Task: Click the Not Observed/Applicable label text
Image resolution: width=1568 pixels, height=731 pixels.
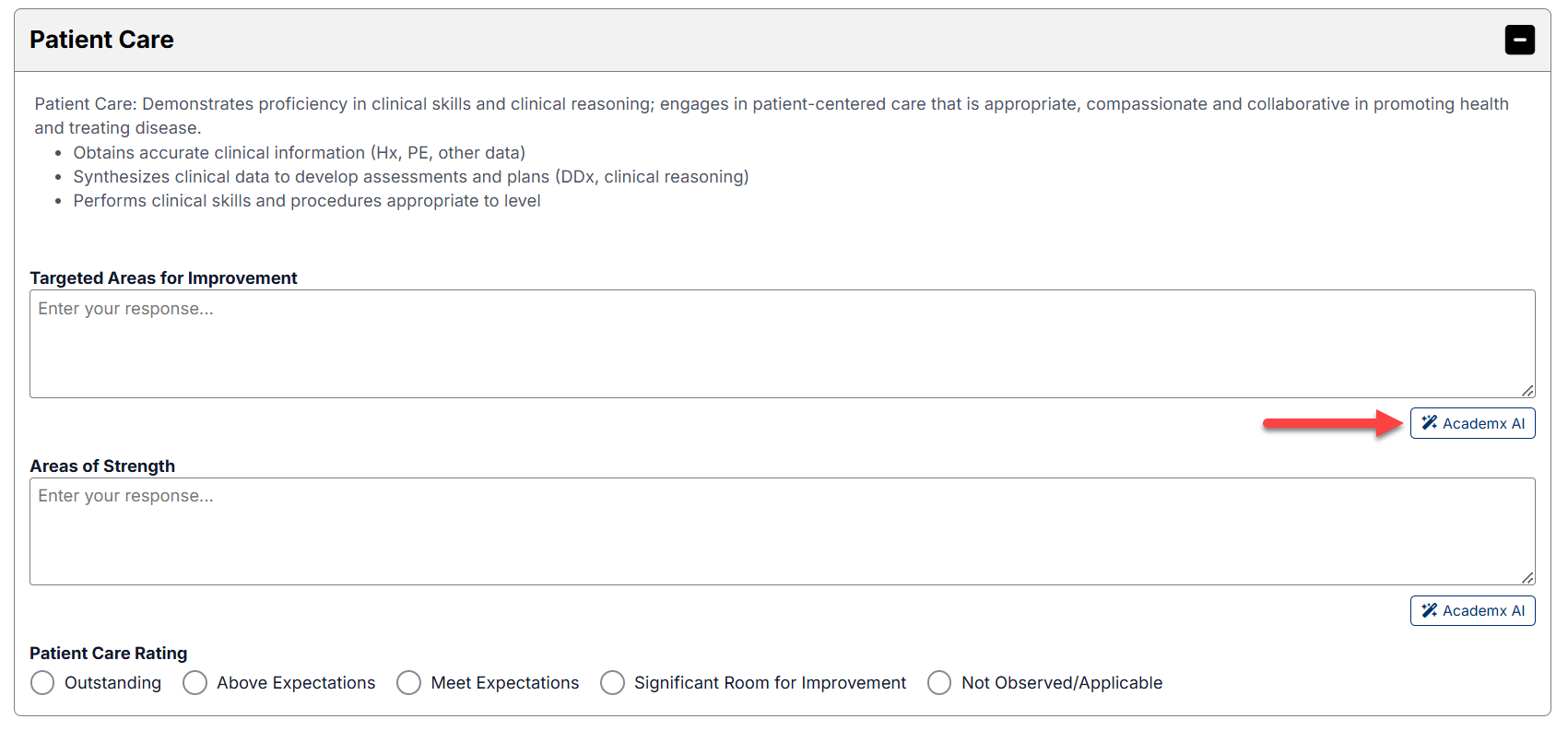Action: pyautogui.click(x=1062, y=683)
